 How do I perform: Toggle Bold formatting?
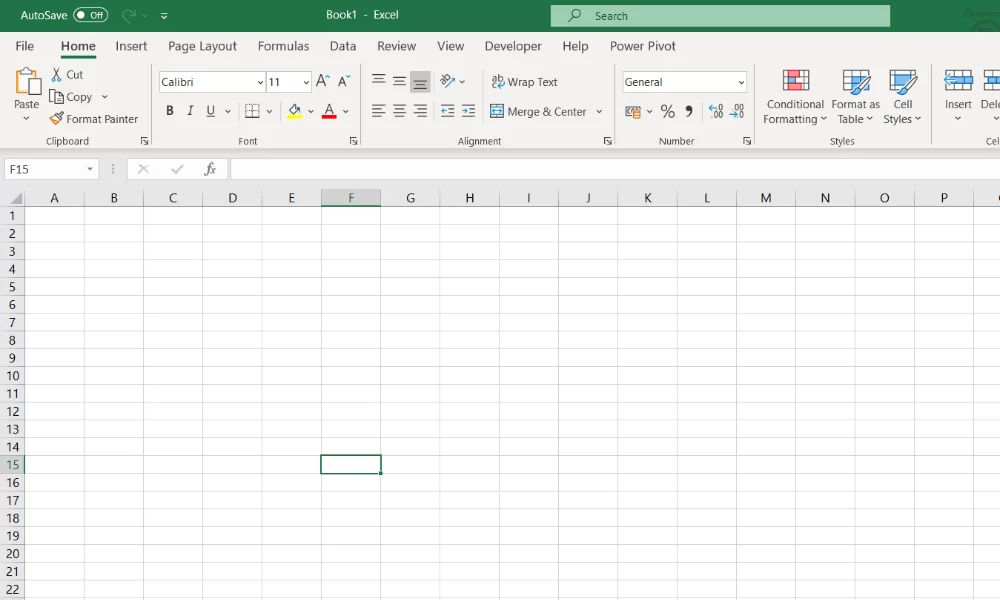click(170, 112)
